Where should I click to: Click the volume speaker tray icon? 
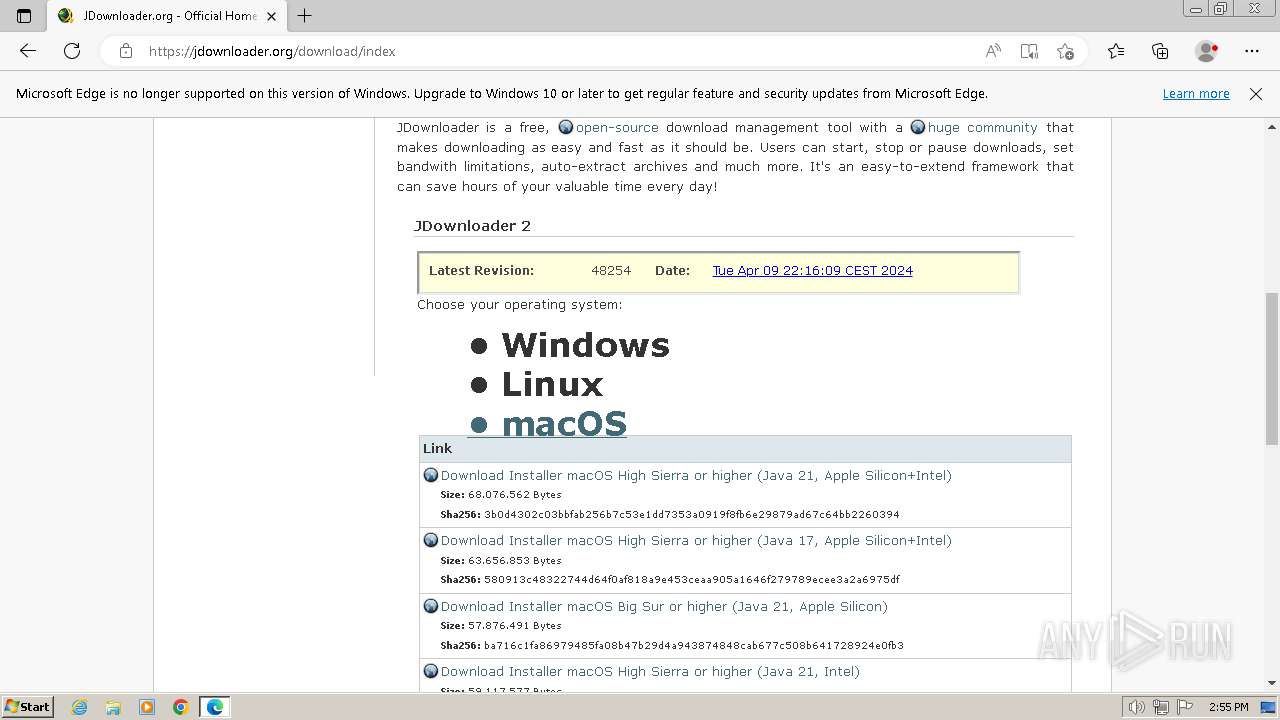coord(1137,707)
